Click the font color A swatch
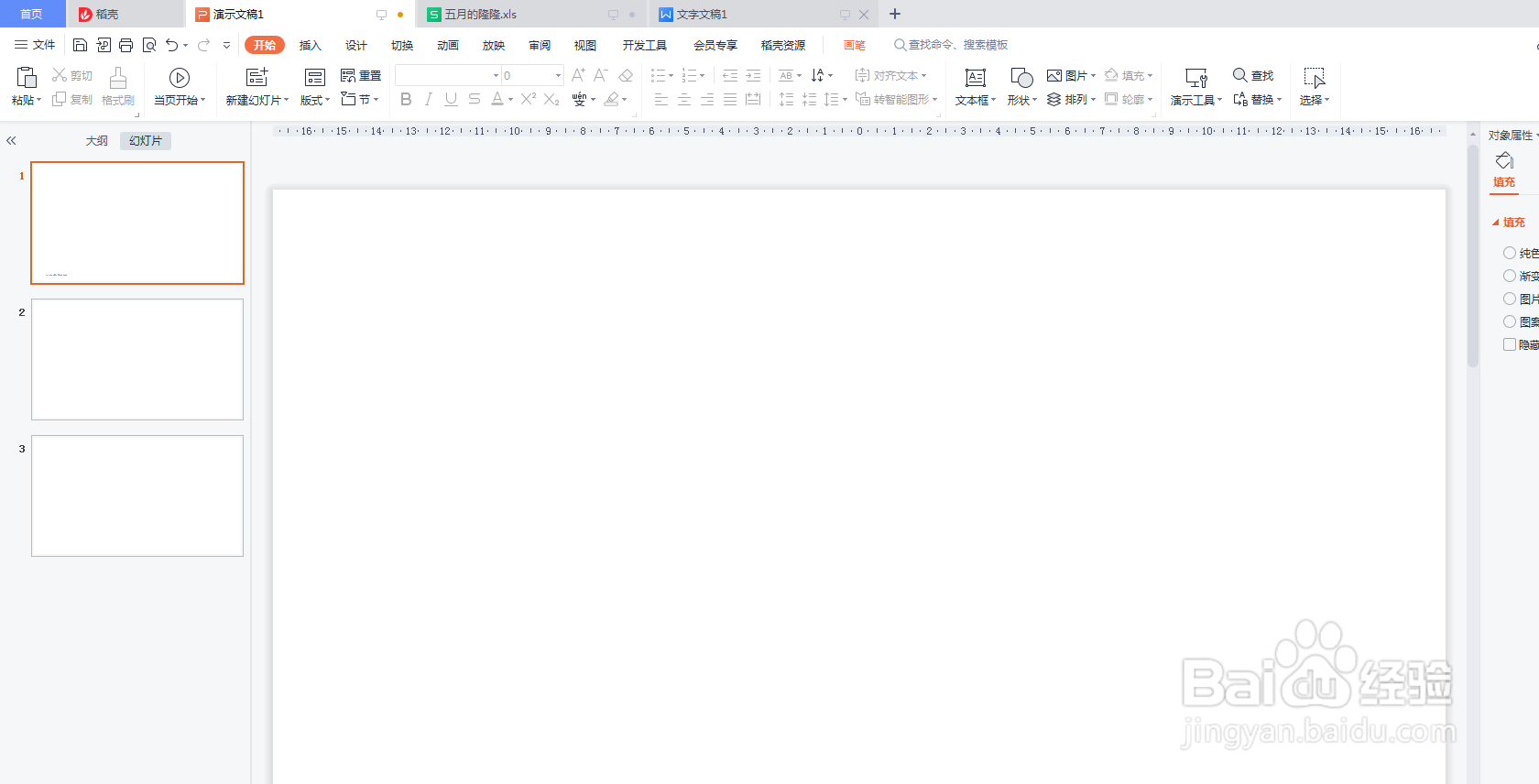Screen dimensions: 1539x784 [x=497, y=99]
